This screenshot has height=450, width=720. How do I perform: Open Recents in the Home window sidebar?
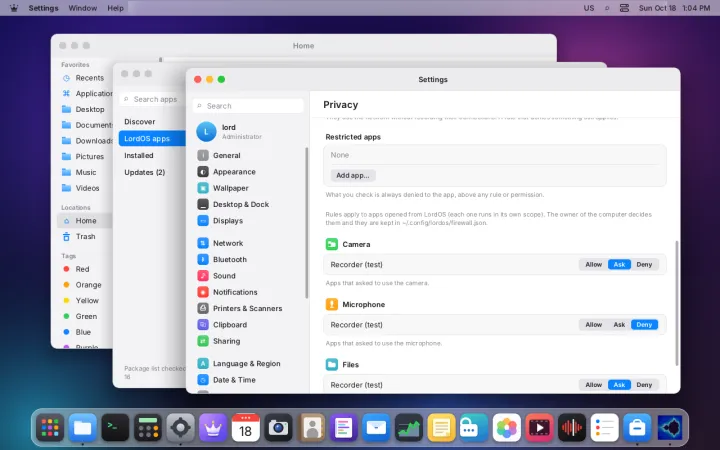click(x=85, y=78)
